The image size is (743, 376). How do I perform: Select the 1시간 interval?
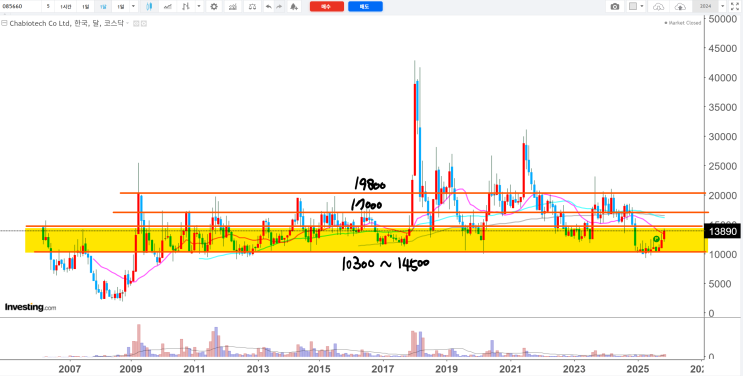[x=65, y=7]
